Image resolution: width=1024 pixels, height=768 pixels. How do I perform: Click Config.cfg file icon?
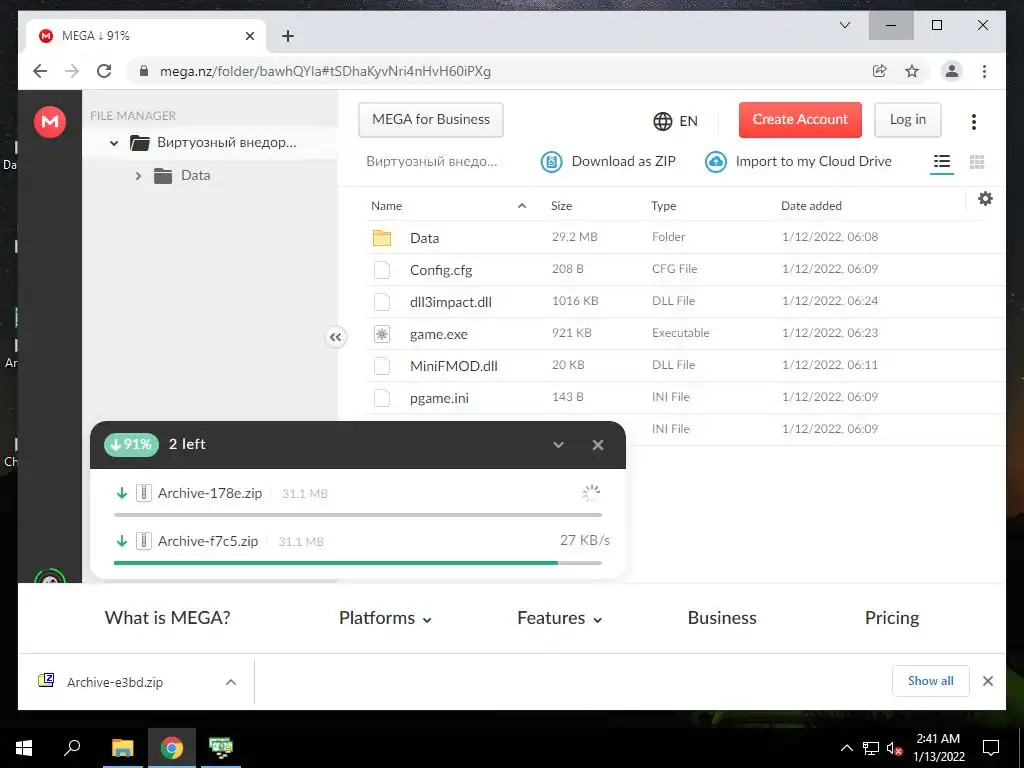382,270
